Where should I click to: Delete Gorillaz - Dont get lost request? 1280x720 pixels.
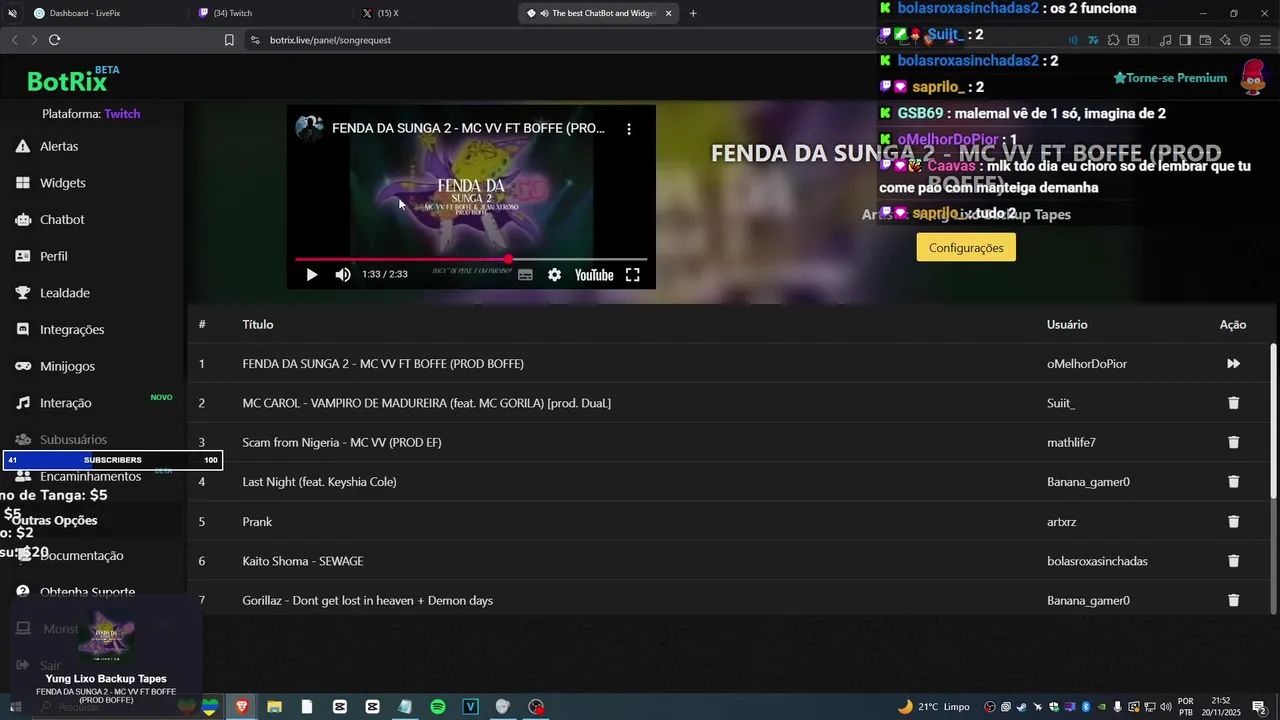[1233, 600]
